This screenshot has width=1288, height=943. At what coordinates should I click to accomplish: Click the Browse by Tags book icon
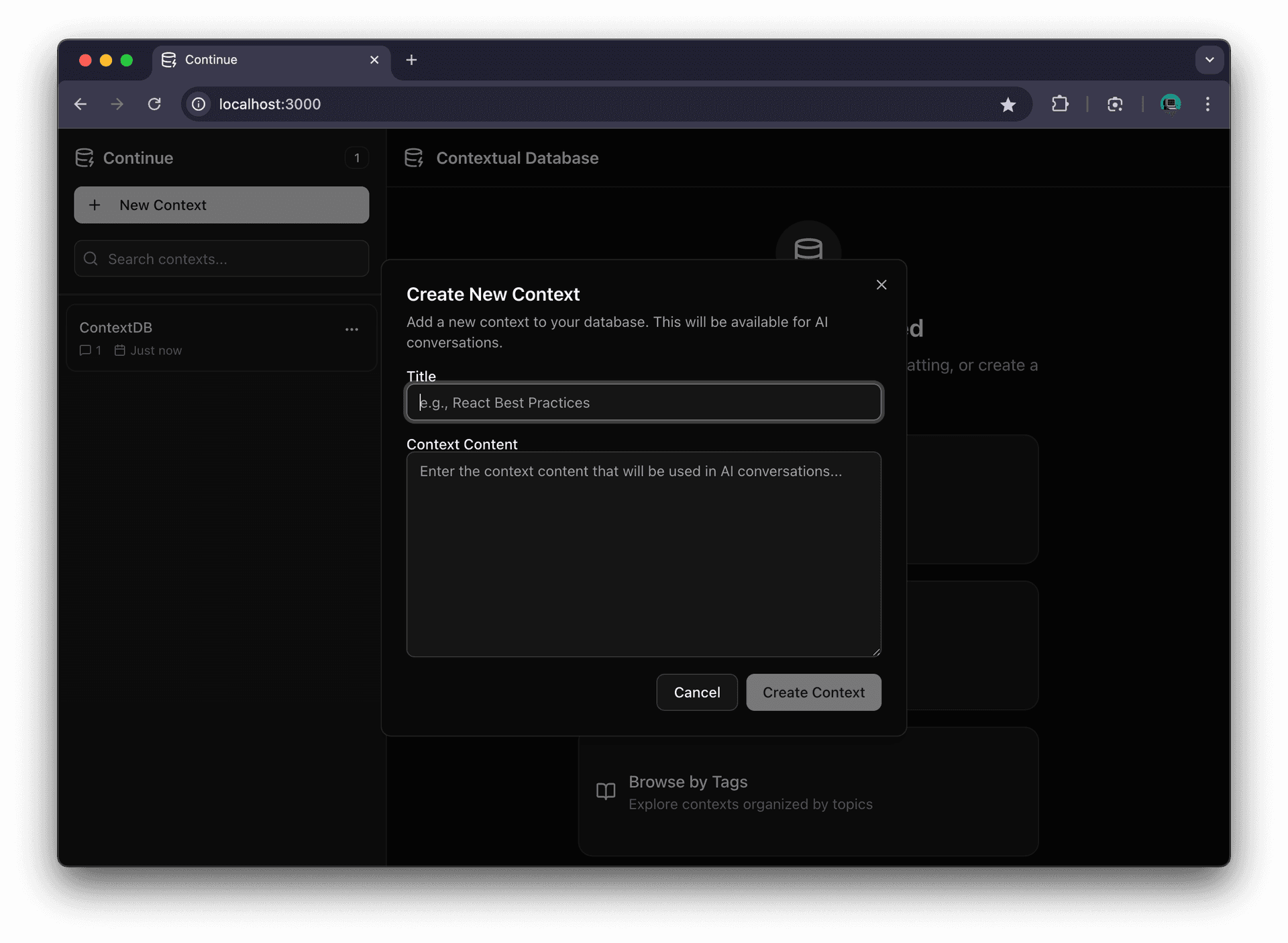click(604, 792)
